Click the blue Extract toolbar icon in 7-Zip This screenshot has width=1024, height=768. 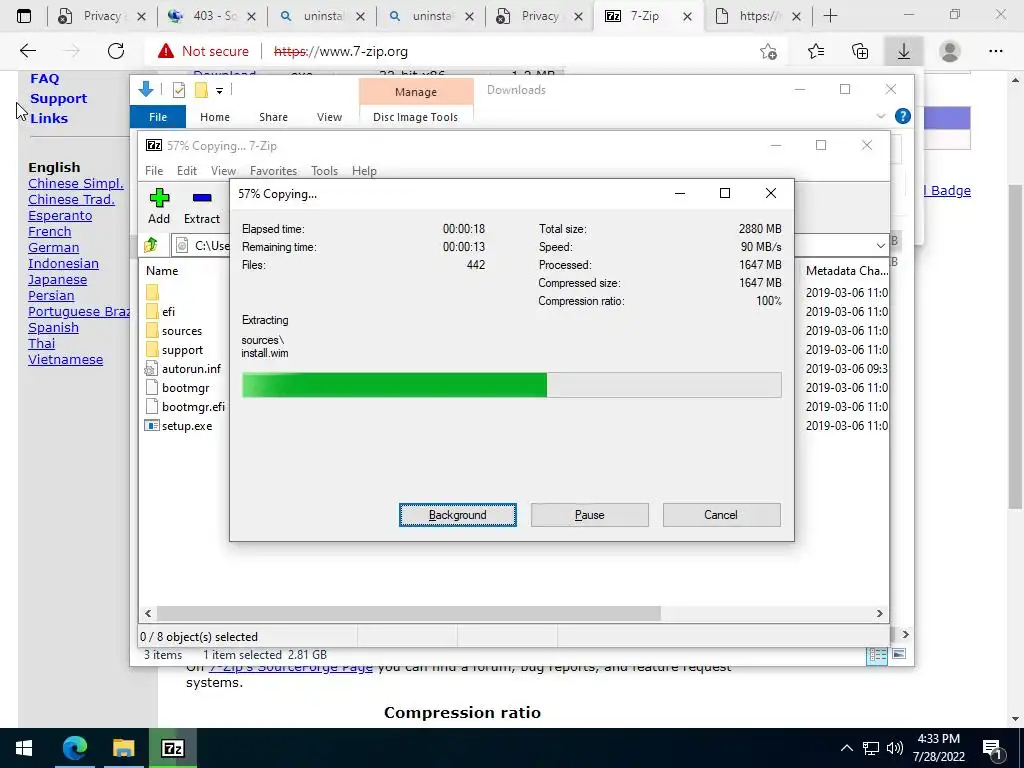click(x=202, y=197)
